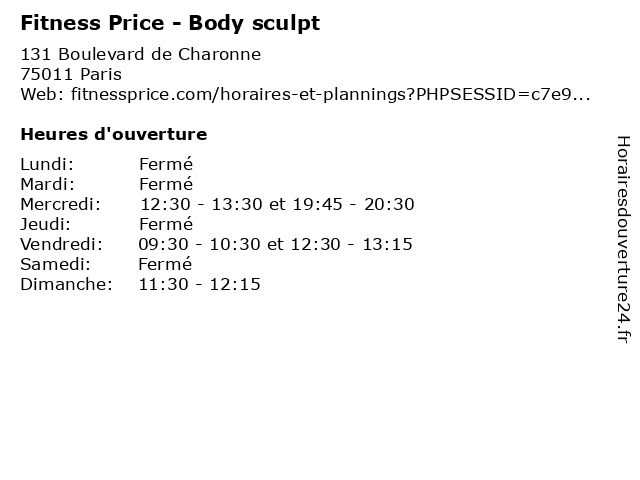Image resolution: width=640 pixels, height=480 pixels.
Task: Click Fermé status next to Lundi
Action: click(165, 164)
